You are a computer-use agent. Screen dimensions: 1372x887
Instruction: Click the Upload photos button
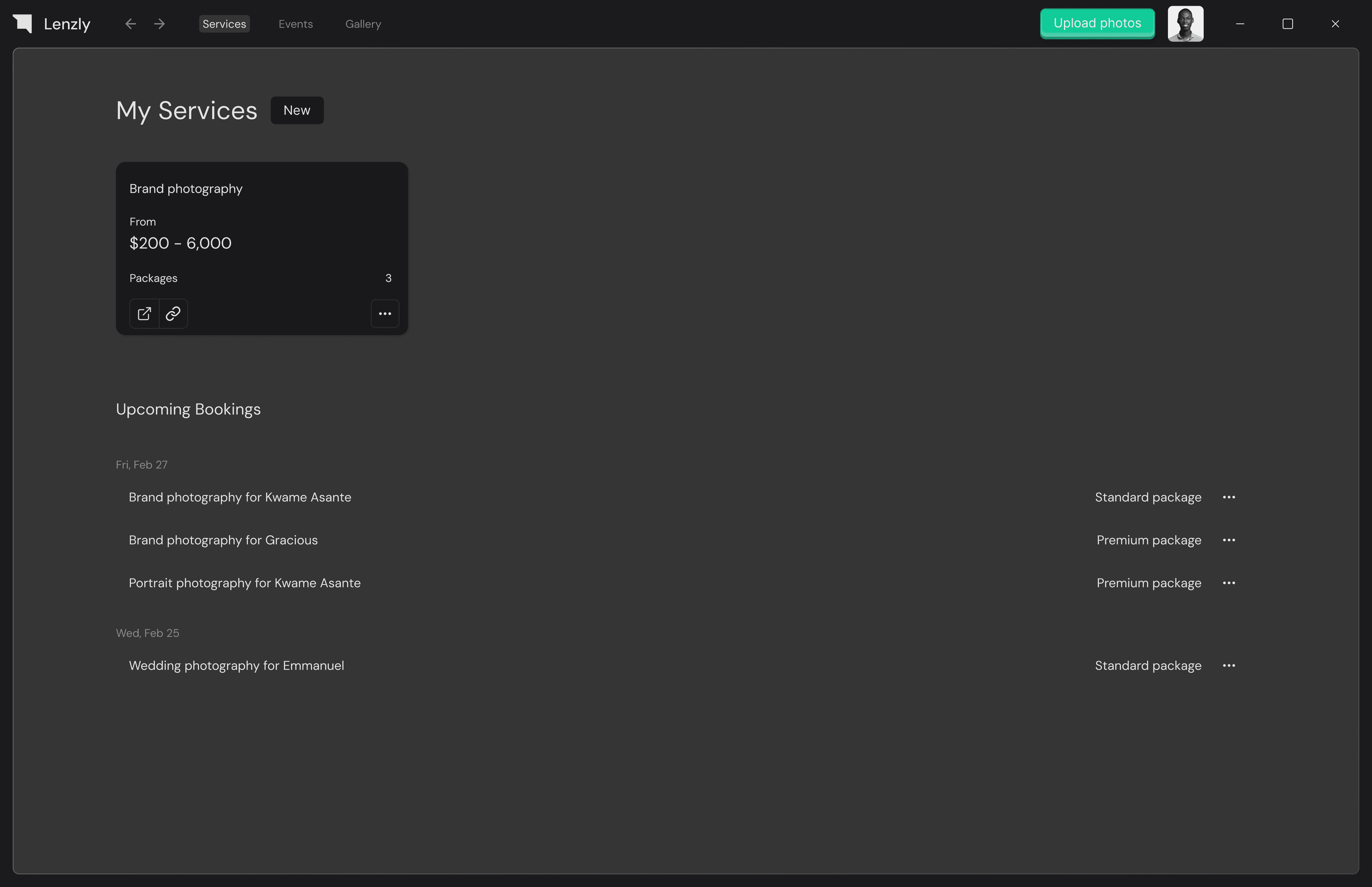(x=1097, y=23)
